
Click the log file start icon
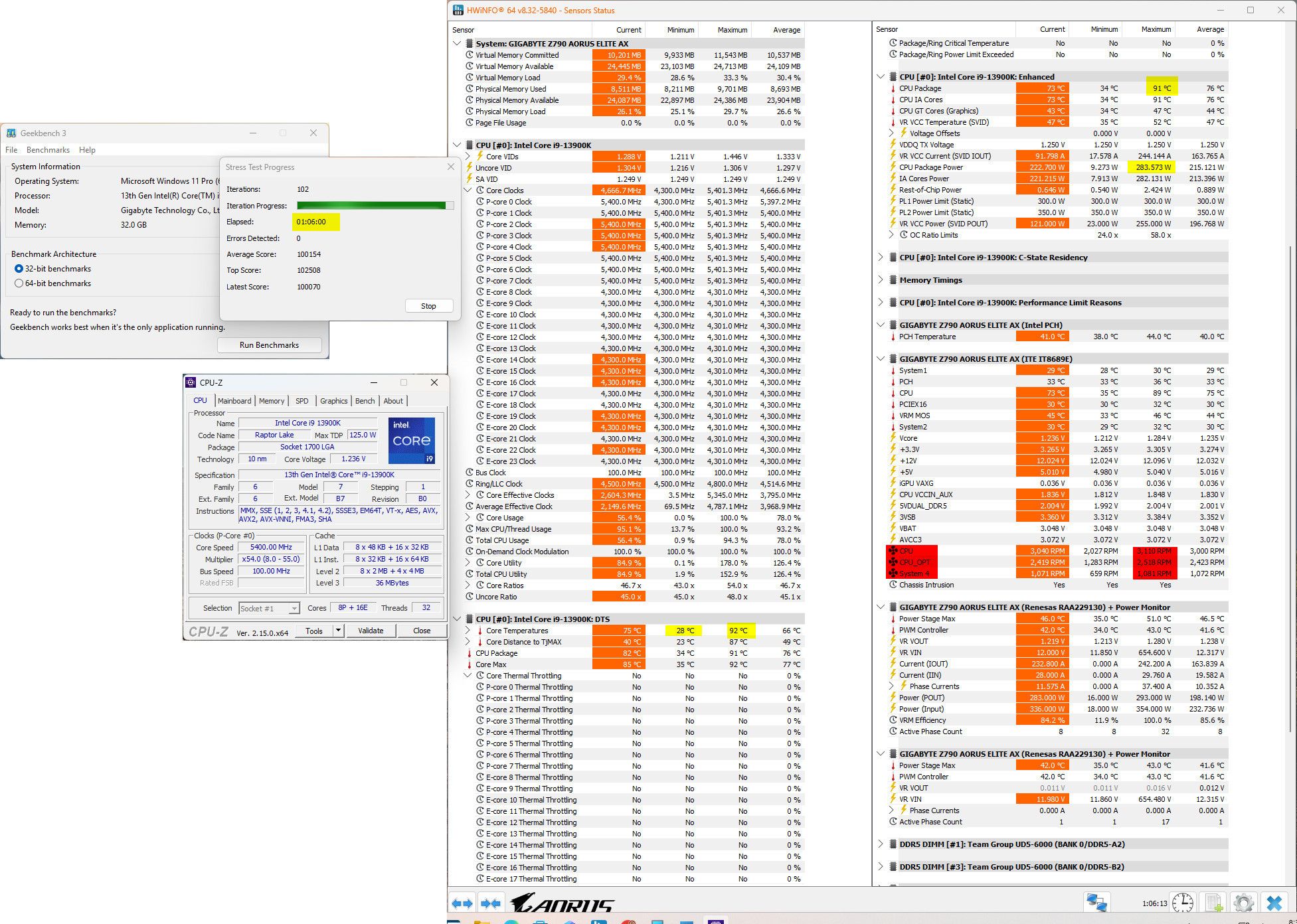click(1214, 903)
